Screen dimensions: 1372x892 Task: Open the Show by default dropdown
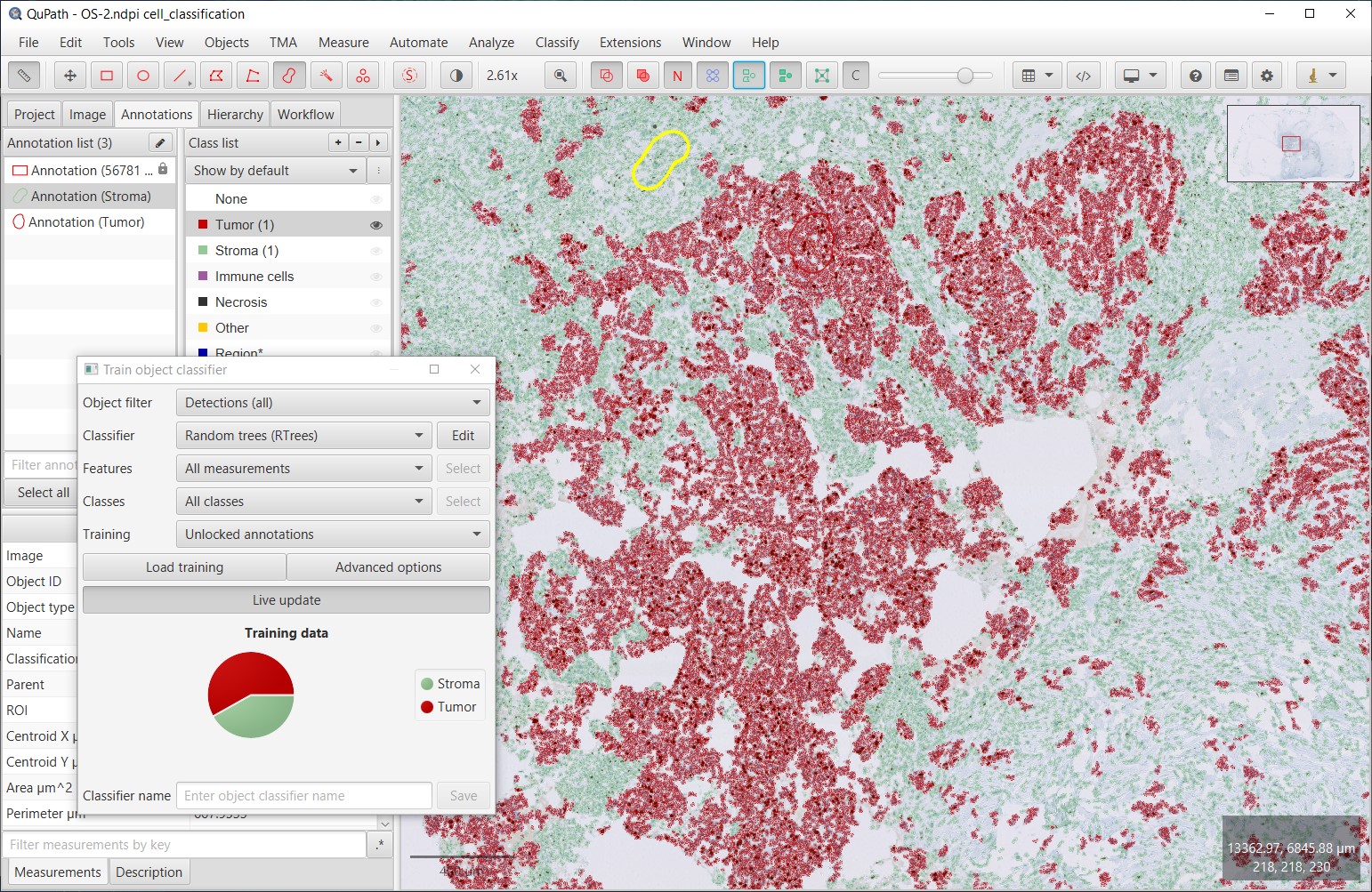(x=276, y=171)
